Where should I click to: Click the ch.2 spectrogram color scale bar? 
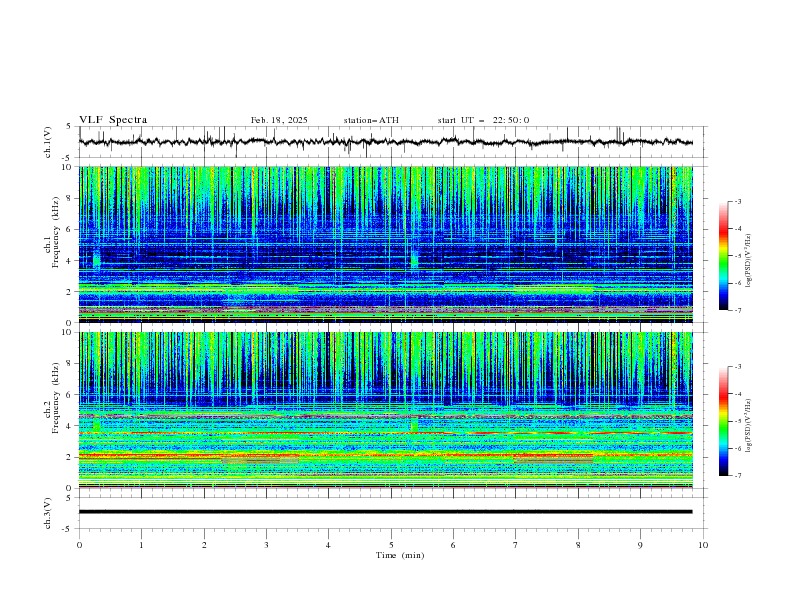[723, 421]
